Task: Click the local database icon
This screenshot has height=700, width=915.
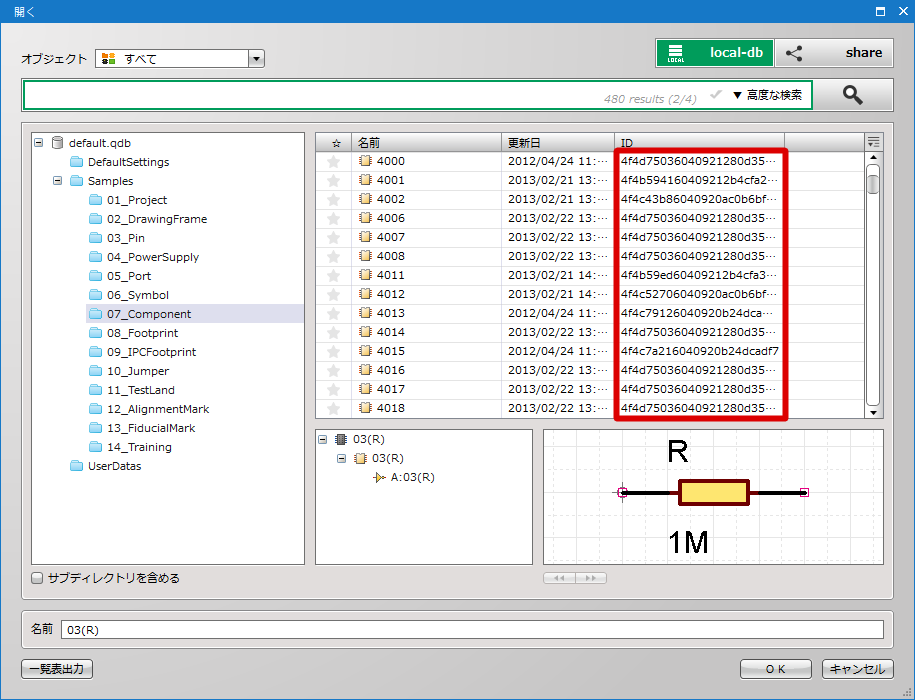Action: 676,53
